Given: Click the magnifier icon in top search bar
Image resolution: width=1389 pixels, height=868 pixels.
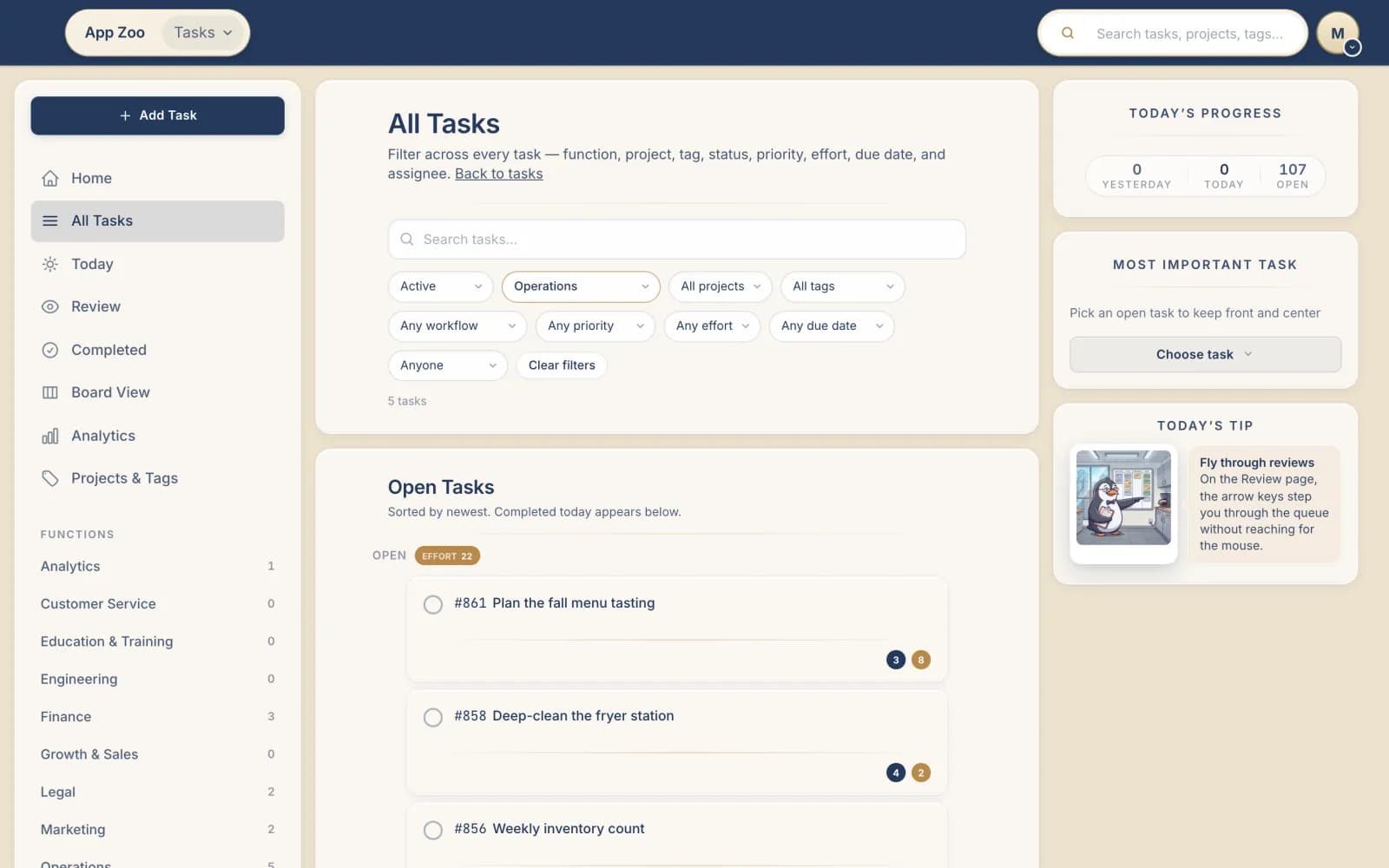Looking at the screenshot, I should pyautogui.click(x=1068, y=33).
